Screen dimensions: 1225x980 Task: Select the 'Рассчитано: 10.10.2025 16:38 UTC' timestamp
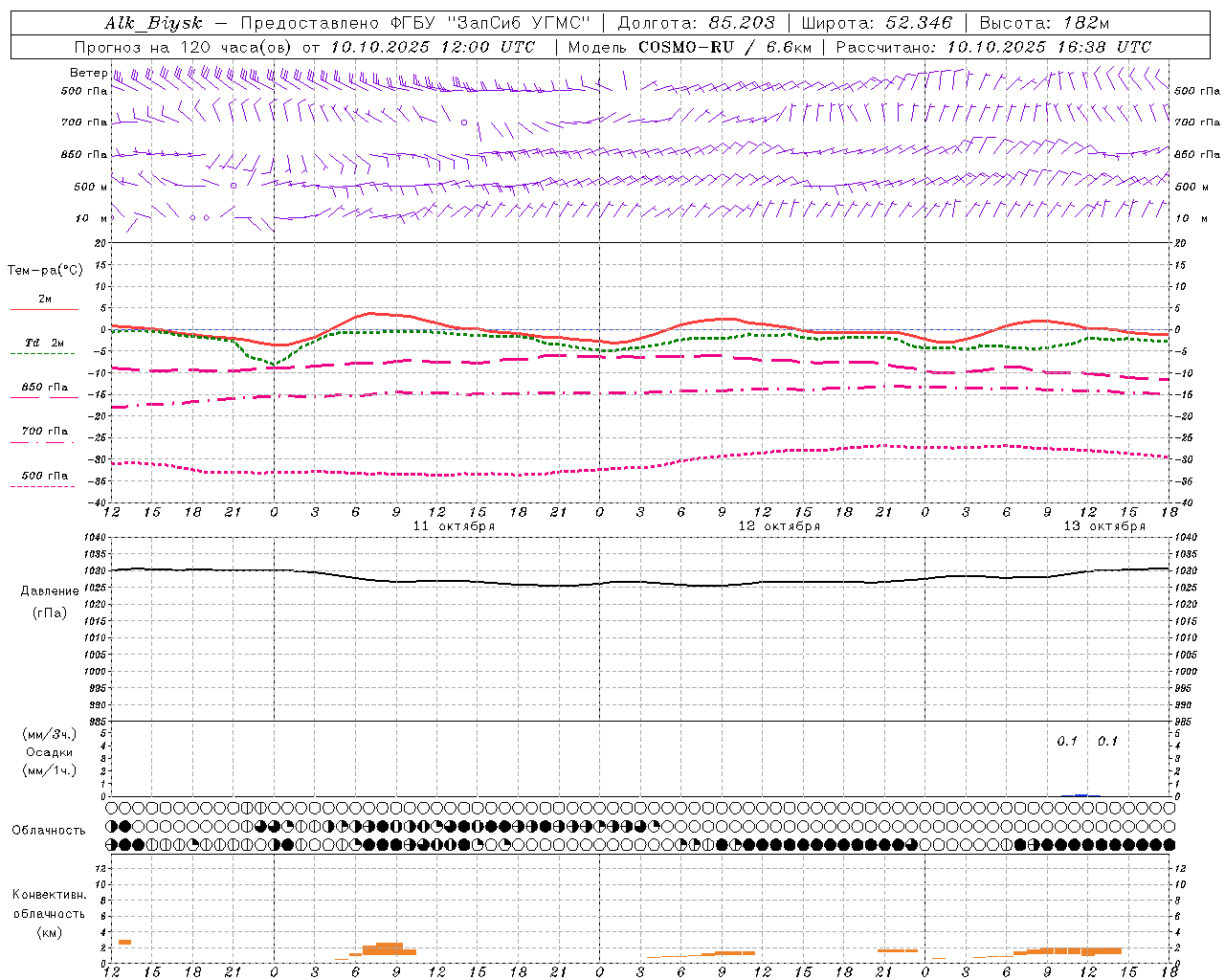[x=993, y=47]
